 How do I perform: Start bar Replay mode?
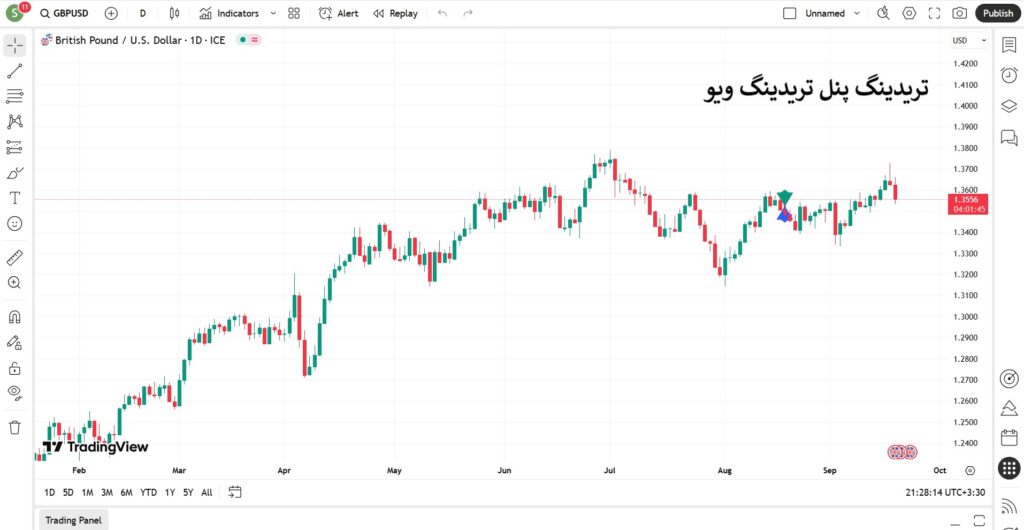tap(395, 13)
